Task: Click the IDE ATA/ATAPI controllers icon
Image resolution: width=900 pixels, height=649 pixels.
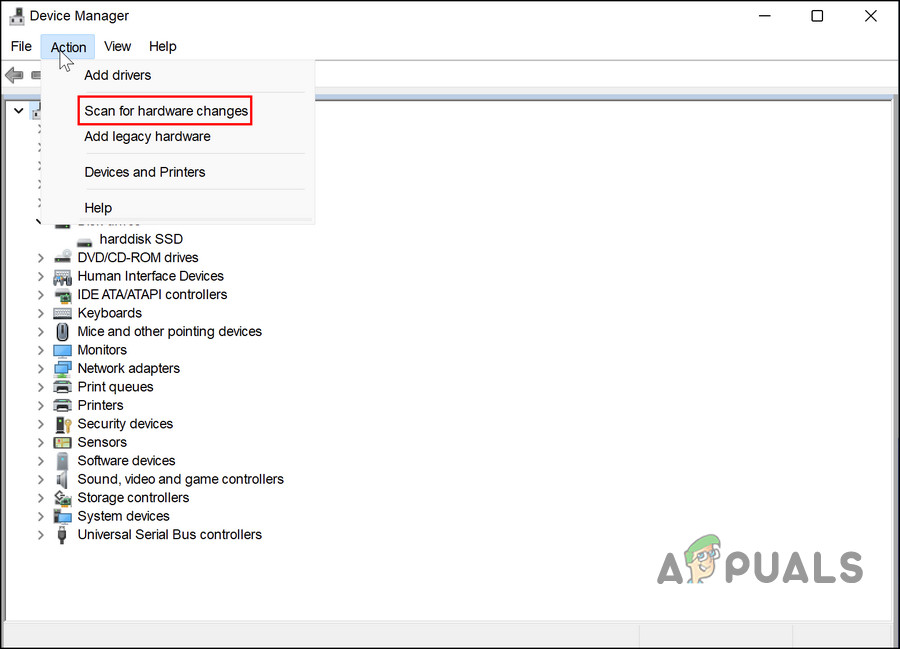Action: 63,295
